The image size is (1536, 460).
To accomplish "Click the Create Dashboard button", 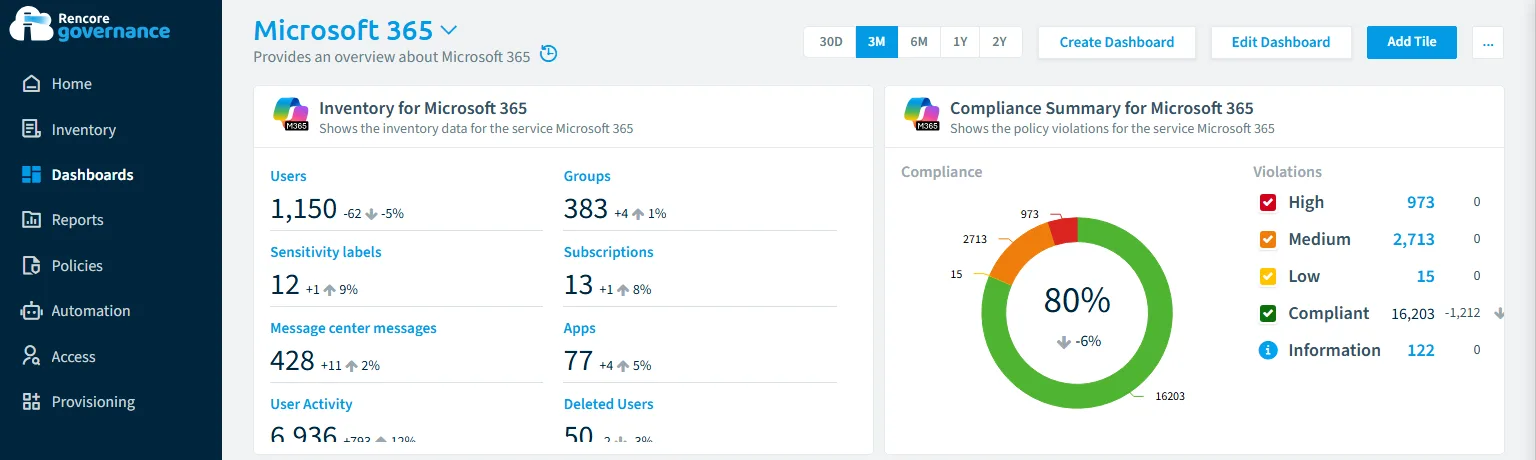I will click(1117, 42).
